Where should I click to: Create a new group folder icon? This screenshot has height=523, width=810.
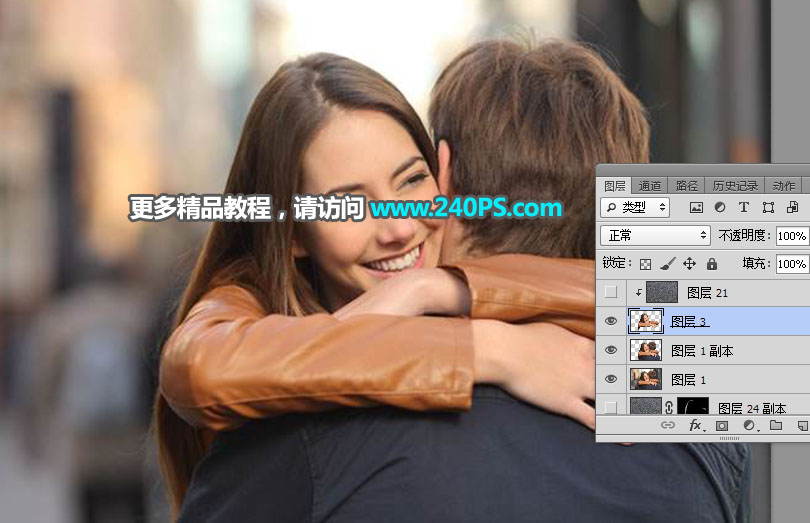(x=776, y=425)
